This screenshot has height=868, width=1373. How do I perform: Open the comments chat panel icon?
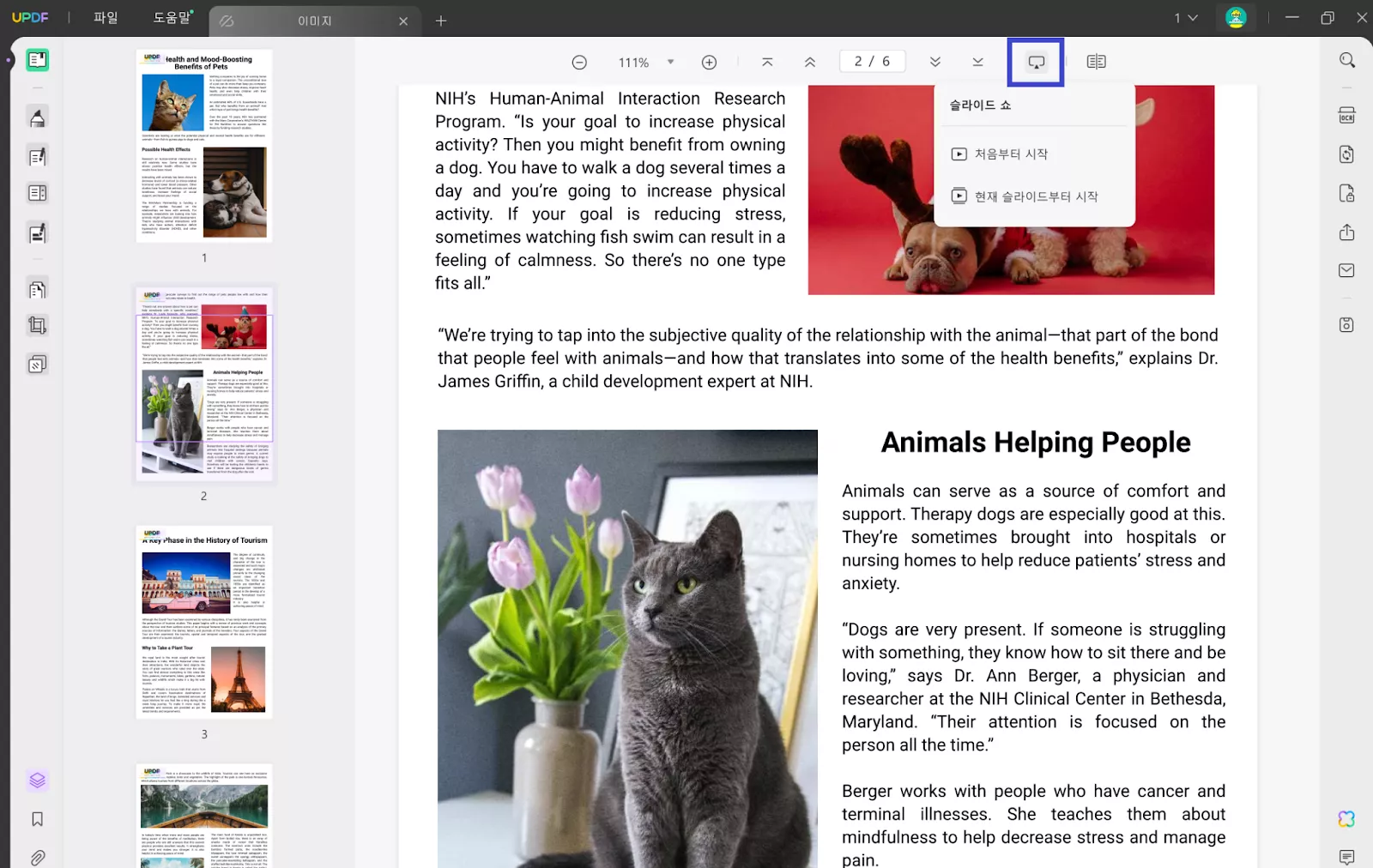tap(1346, 857)
